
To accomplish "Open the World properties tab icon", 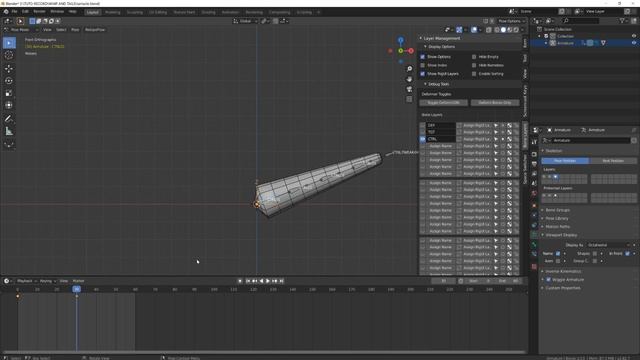I will coord(534,194).
